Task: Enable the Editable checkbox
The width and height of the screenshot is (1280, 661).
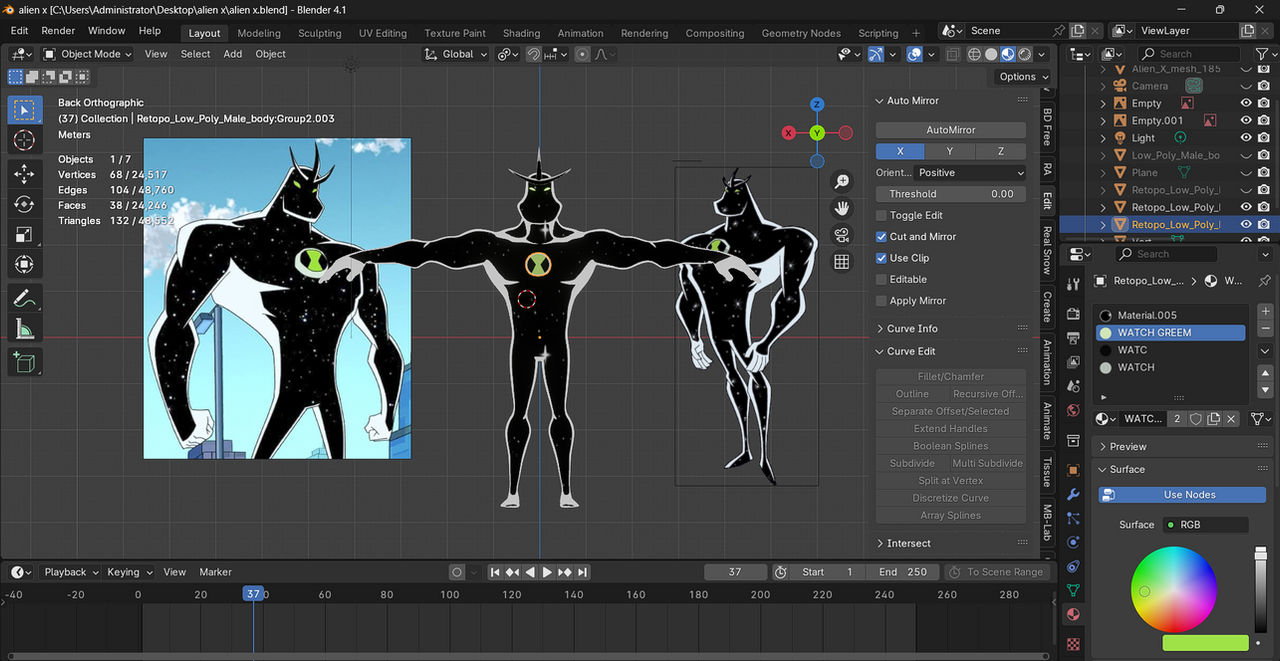Action: (x=881, y=279)
